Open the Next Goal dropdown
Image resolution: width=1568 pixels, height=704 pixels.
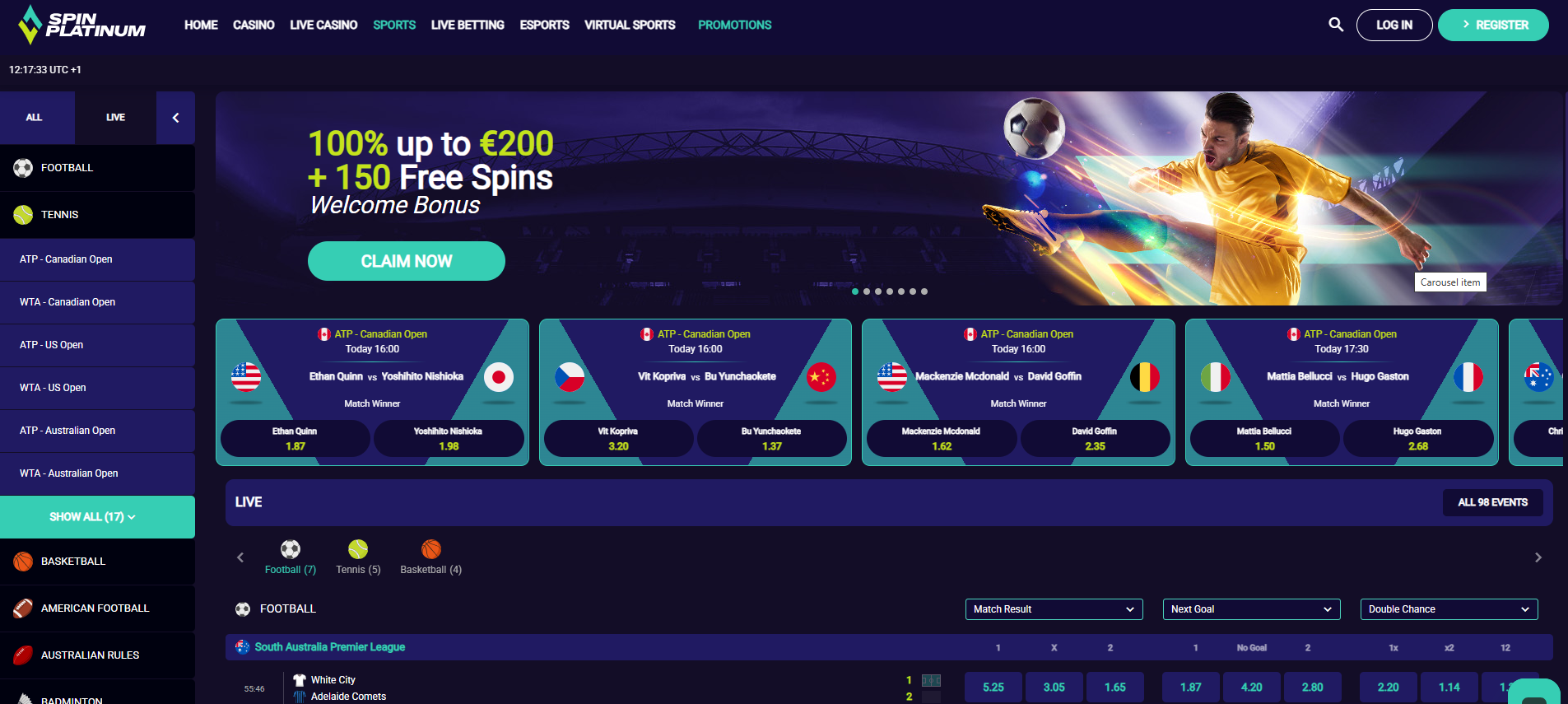click(x=1251, y=609)
